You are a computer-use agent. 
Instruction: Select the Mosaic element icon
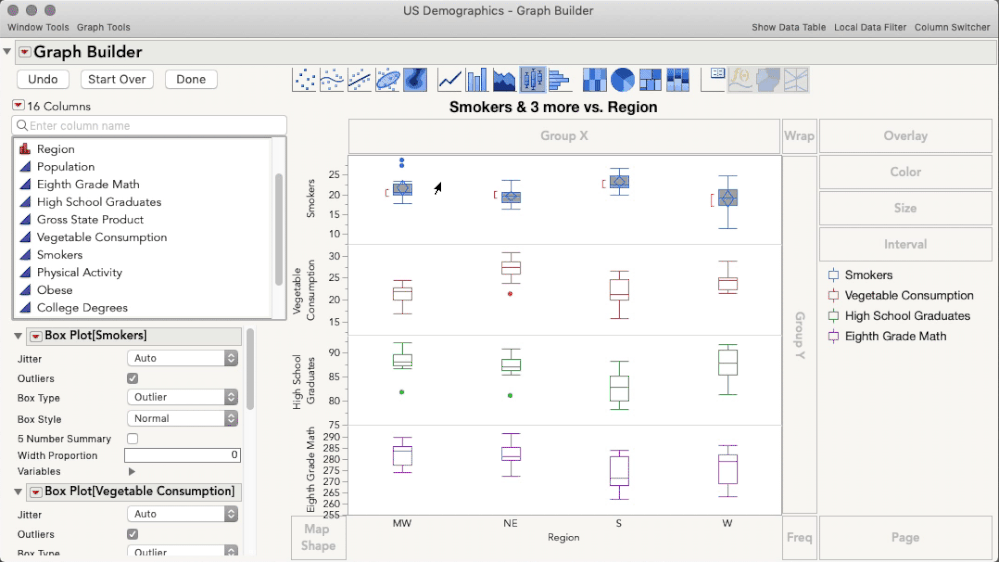[x=677, y=80]
